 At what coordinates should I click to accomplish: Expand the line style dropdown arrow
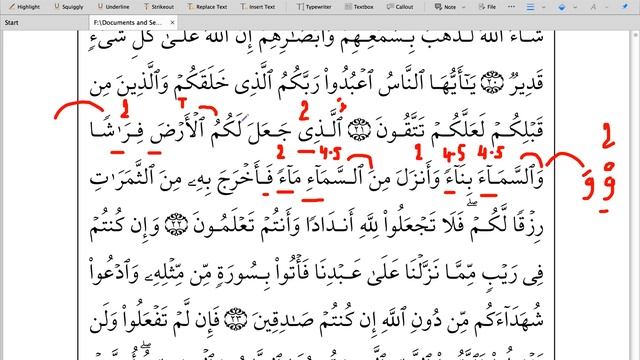coord(543,7)
